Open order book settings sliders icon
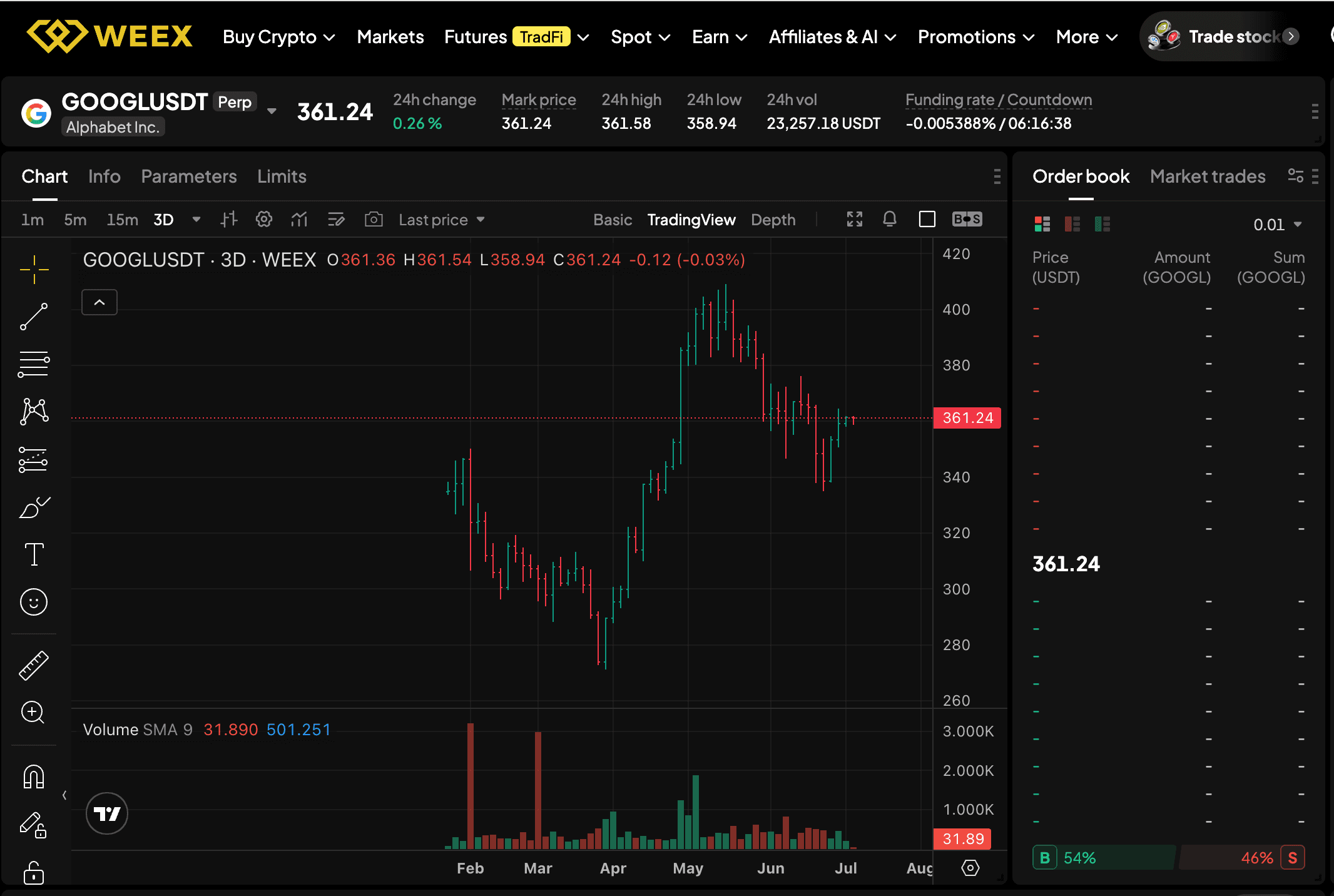Viewport: 1334px width, 896px height. pyautogui.click(x=1296, y=176)
